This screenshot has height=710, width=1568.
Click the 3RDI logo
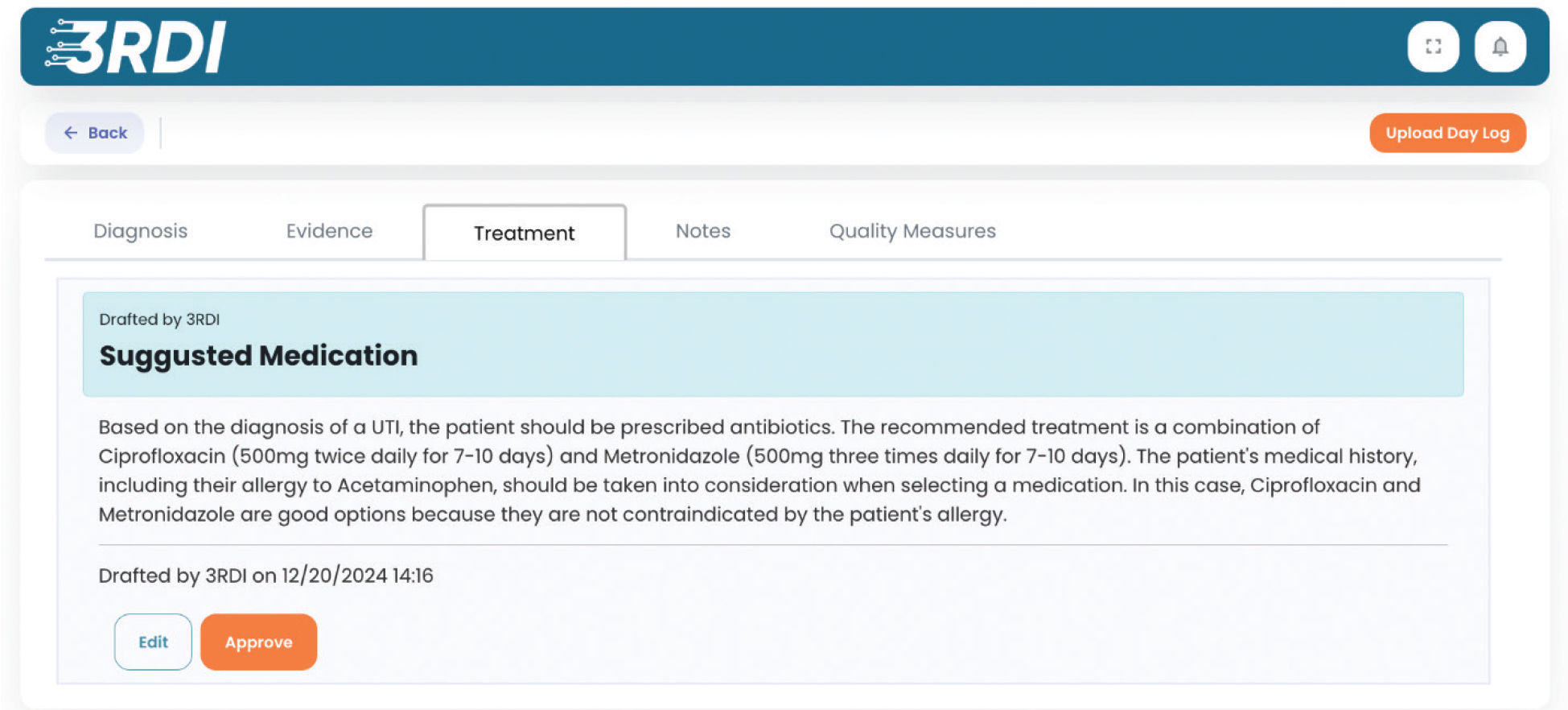[x=135, y=47]
